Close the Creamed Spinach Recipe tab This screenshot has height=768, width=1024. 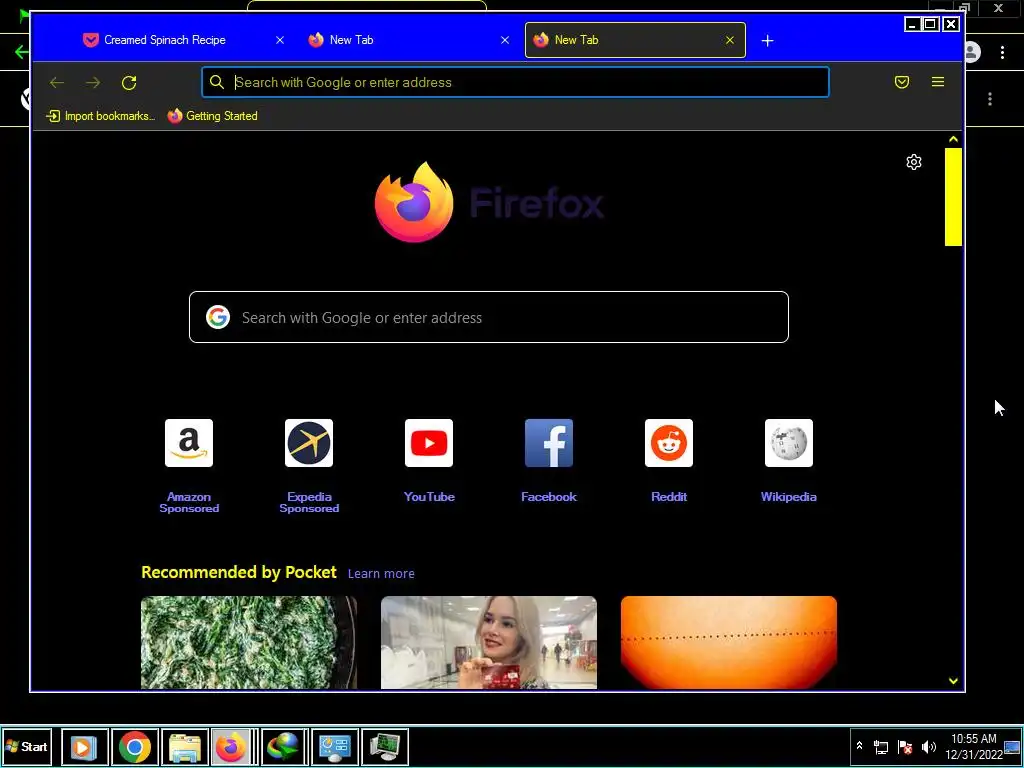pos(280,40)
